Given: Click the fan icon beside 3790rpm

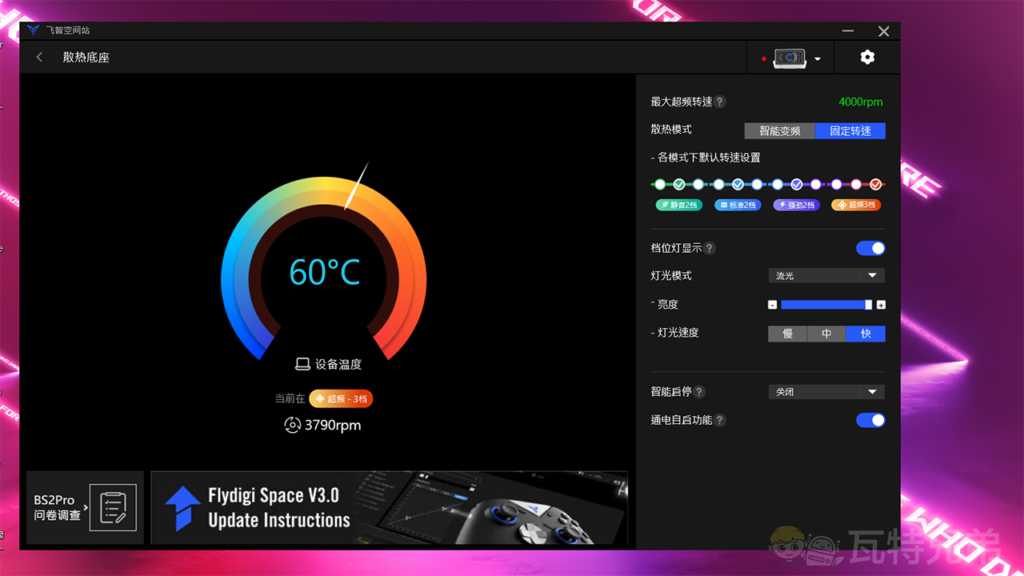Looking at the screenshot, I should (x=292, y=425).
